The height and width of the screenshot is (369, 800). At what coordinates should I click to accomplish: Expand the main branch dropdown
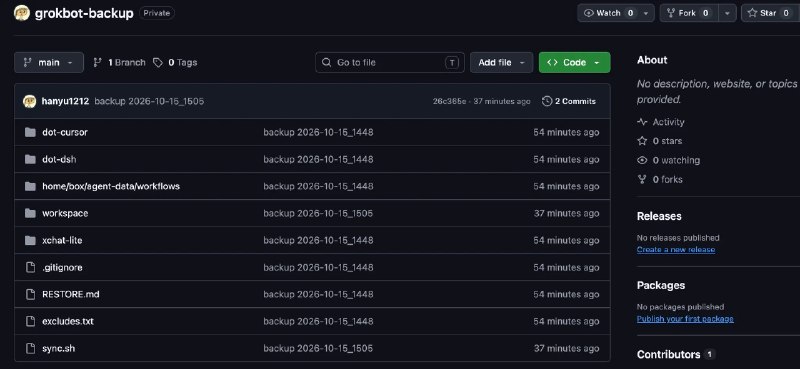point(49,62)
